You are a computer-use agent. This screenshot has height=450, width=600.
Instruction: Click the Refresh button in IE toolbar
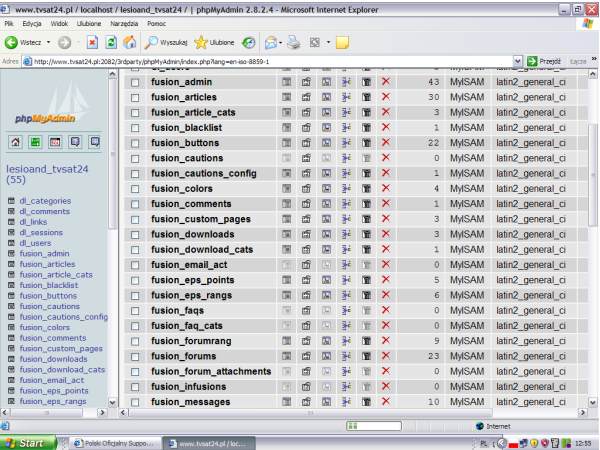coord(111,42)
